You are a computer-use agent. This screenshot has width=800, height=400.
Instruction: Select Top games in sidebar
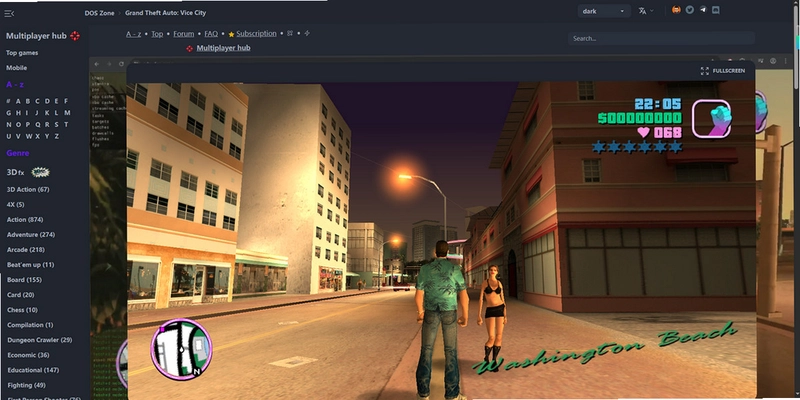[x=22, y=53]
